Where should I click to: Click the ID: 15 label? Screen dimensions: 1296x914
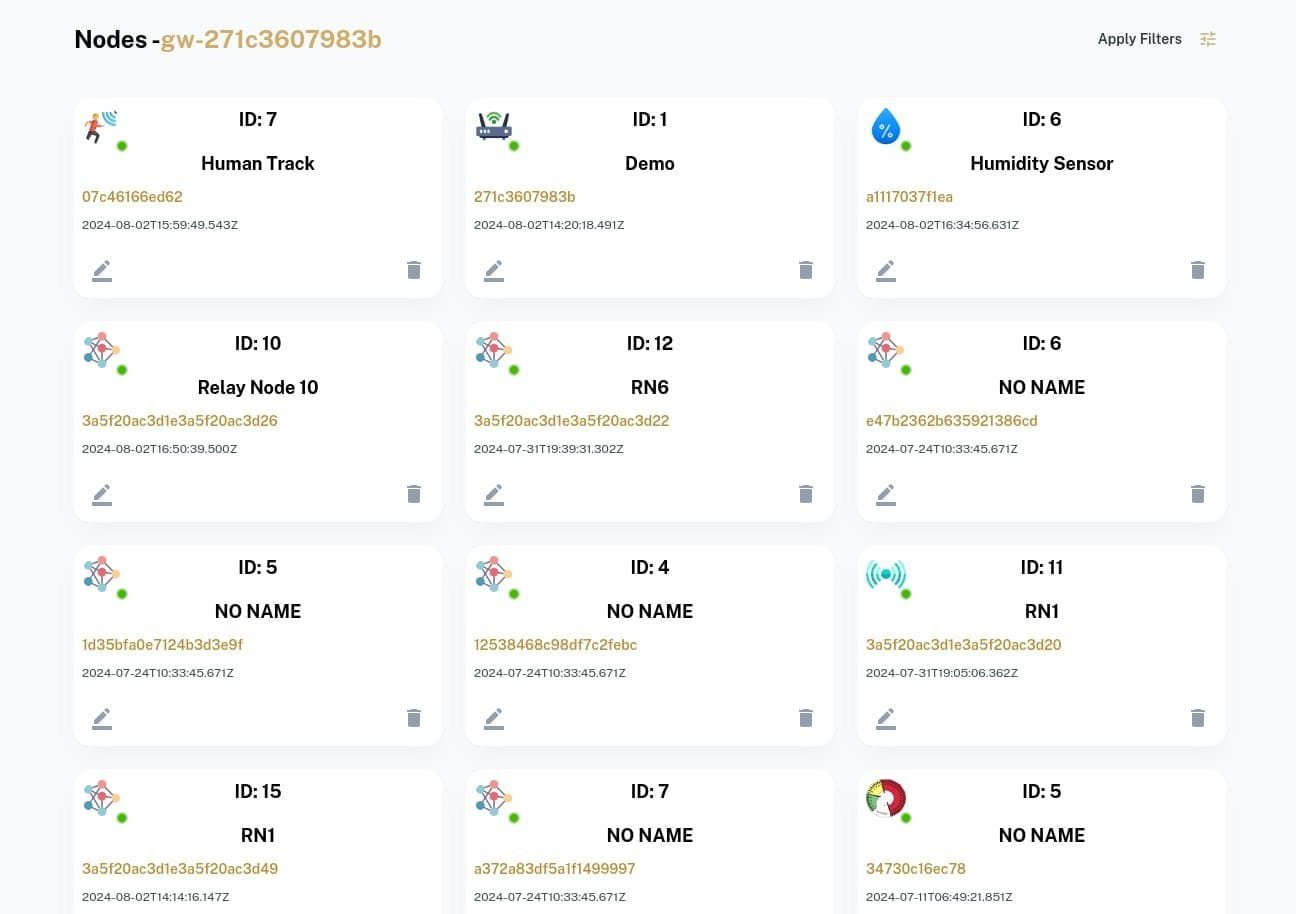tap(258, 791)
